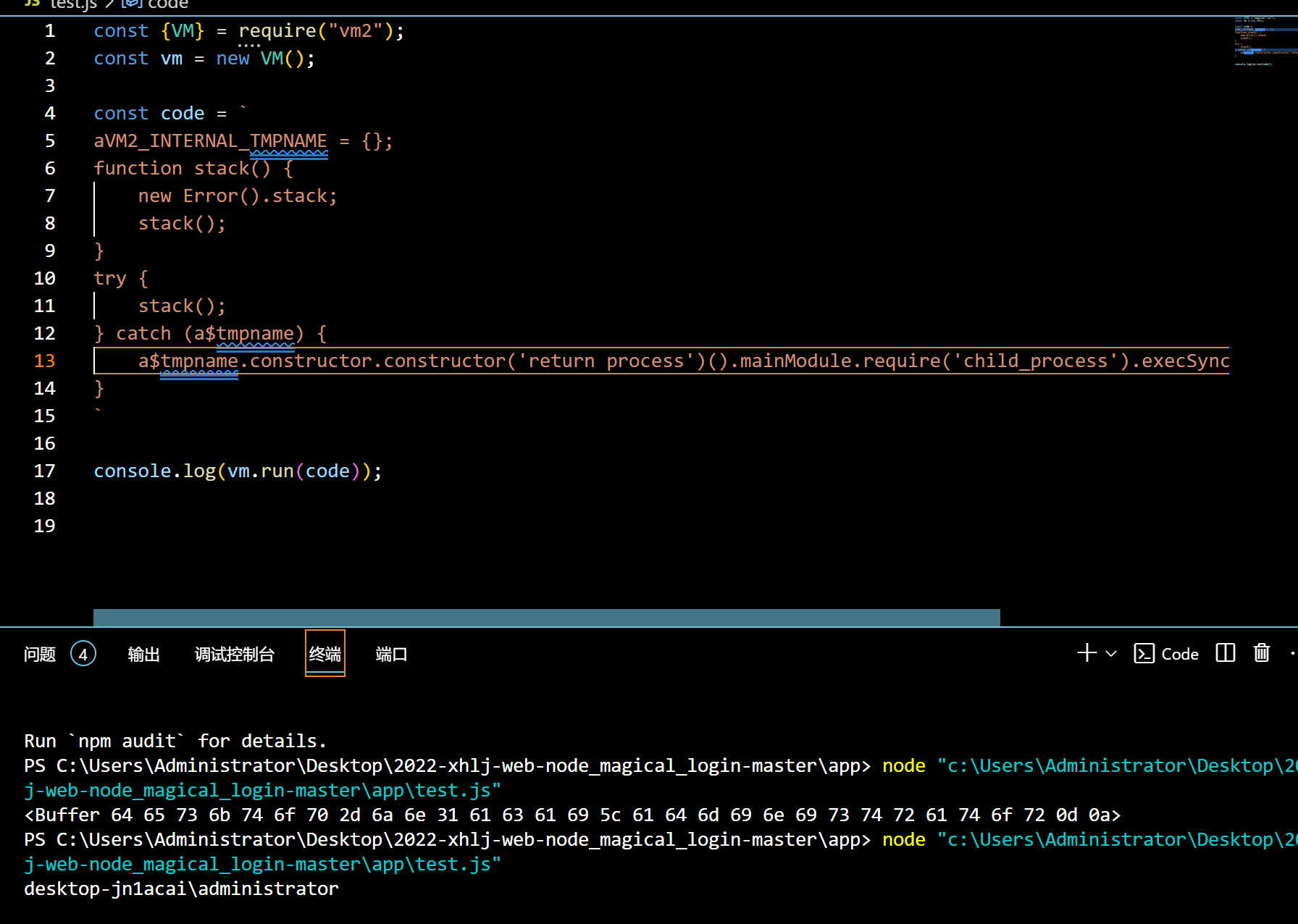
Task: Click the Buffer hex output in terminal
Action: [x=572, y=815]
